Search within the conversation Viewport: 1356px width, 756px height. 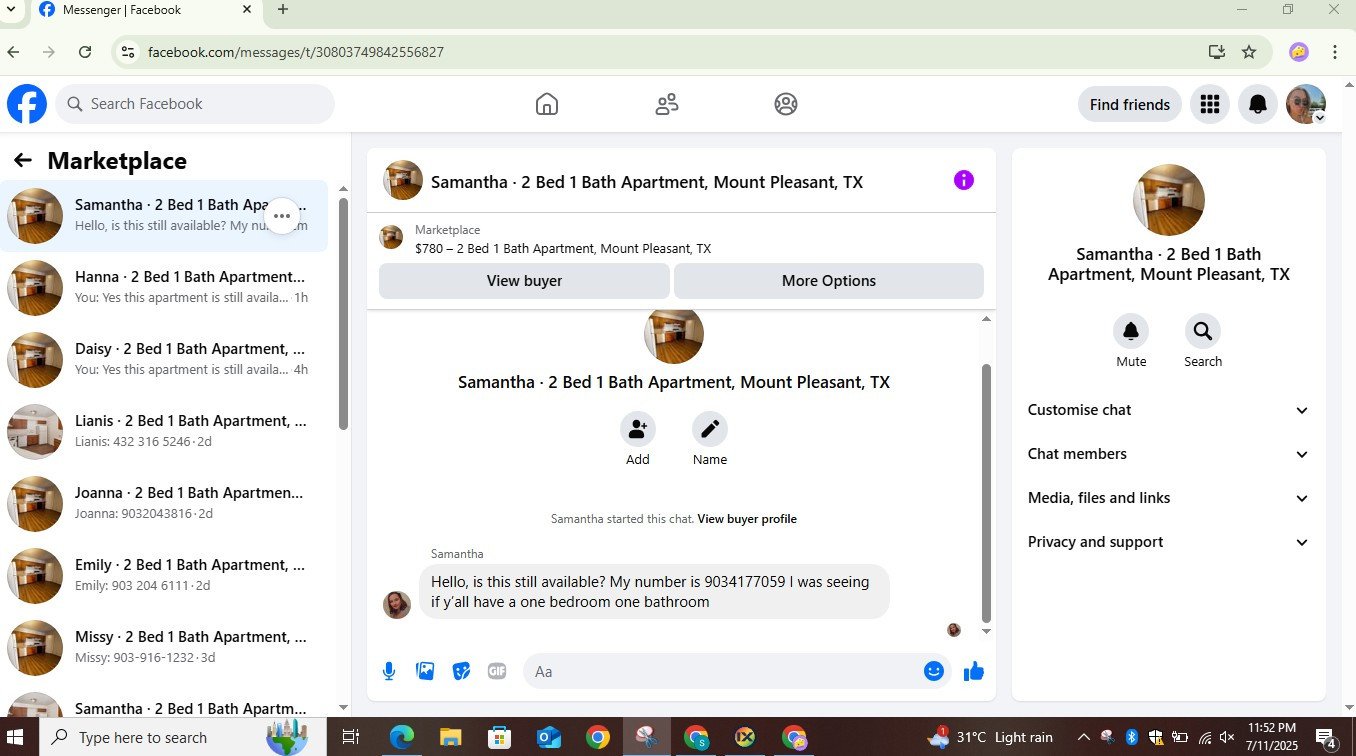pyautogui.click(x=1203, y=331)
